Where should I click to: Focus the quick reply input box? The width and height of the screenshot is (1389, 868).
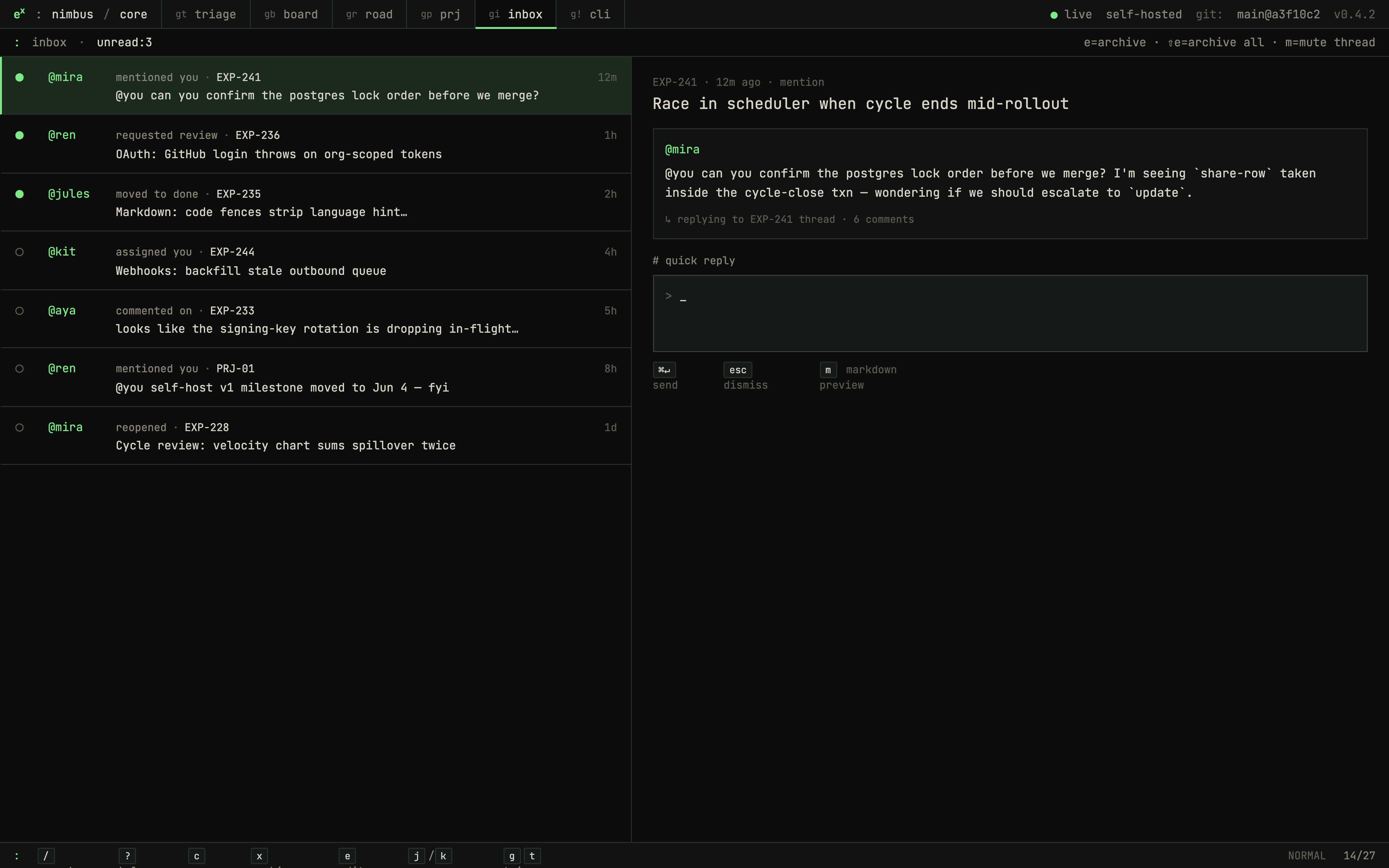1010,313
